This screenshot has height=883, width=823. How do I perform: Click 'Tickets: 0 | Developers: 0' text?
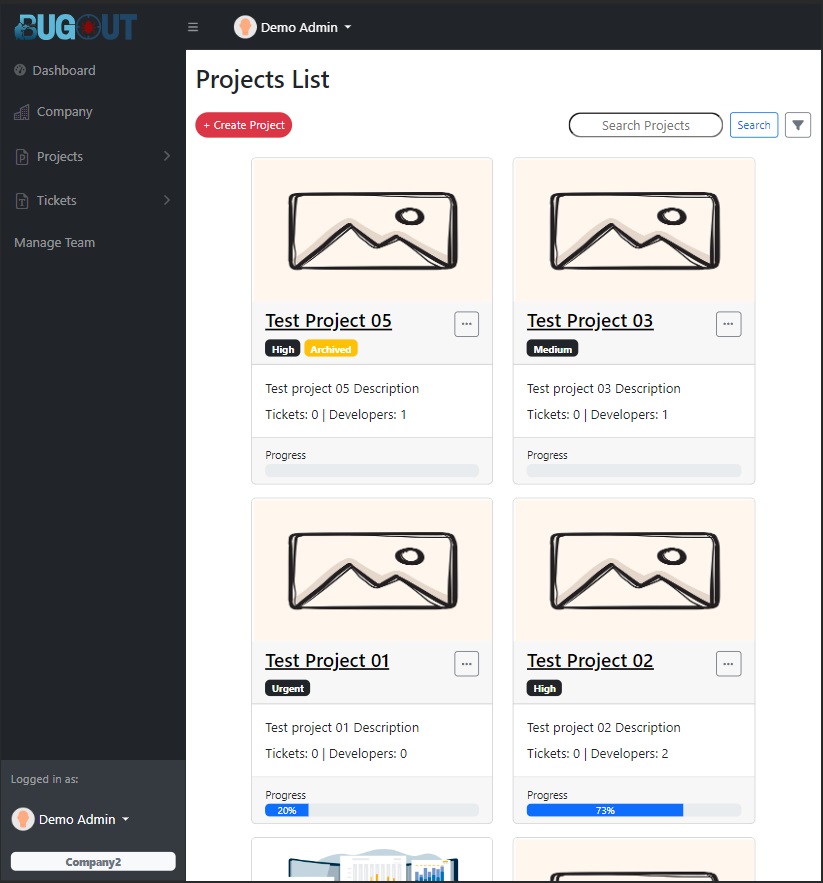(x=336, y=753)
